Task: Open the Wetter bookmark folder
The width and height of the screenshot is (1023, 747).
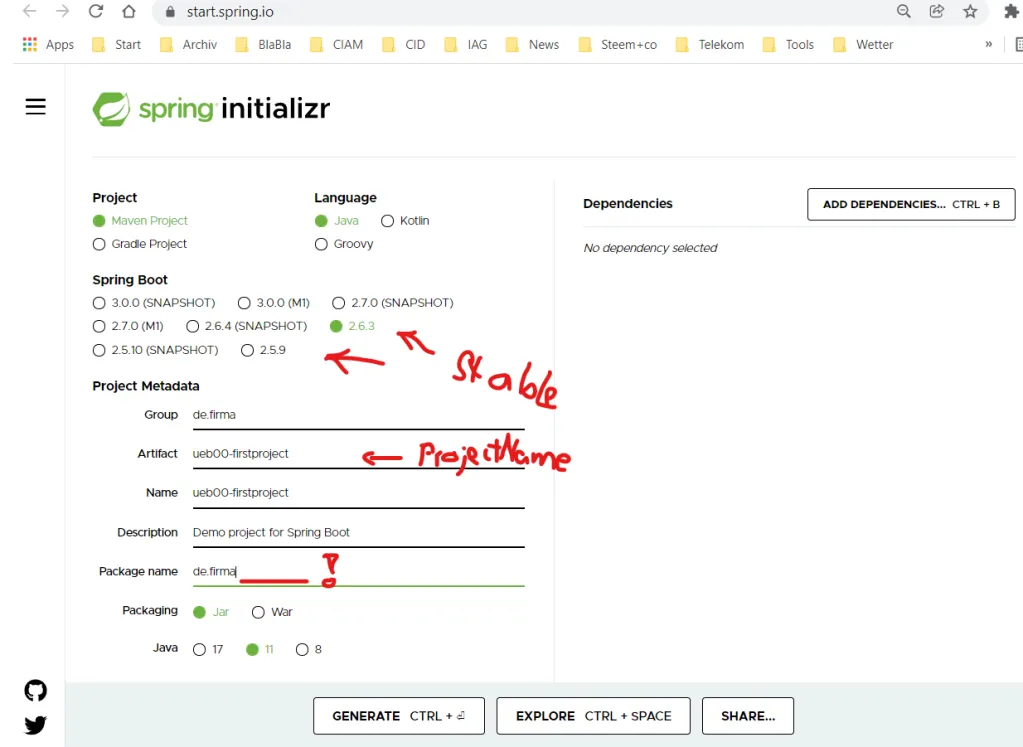Action: pyautogui.click(x=863, y=44)
